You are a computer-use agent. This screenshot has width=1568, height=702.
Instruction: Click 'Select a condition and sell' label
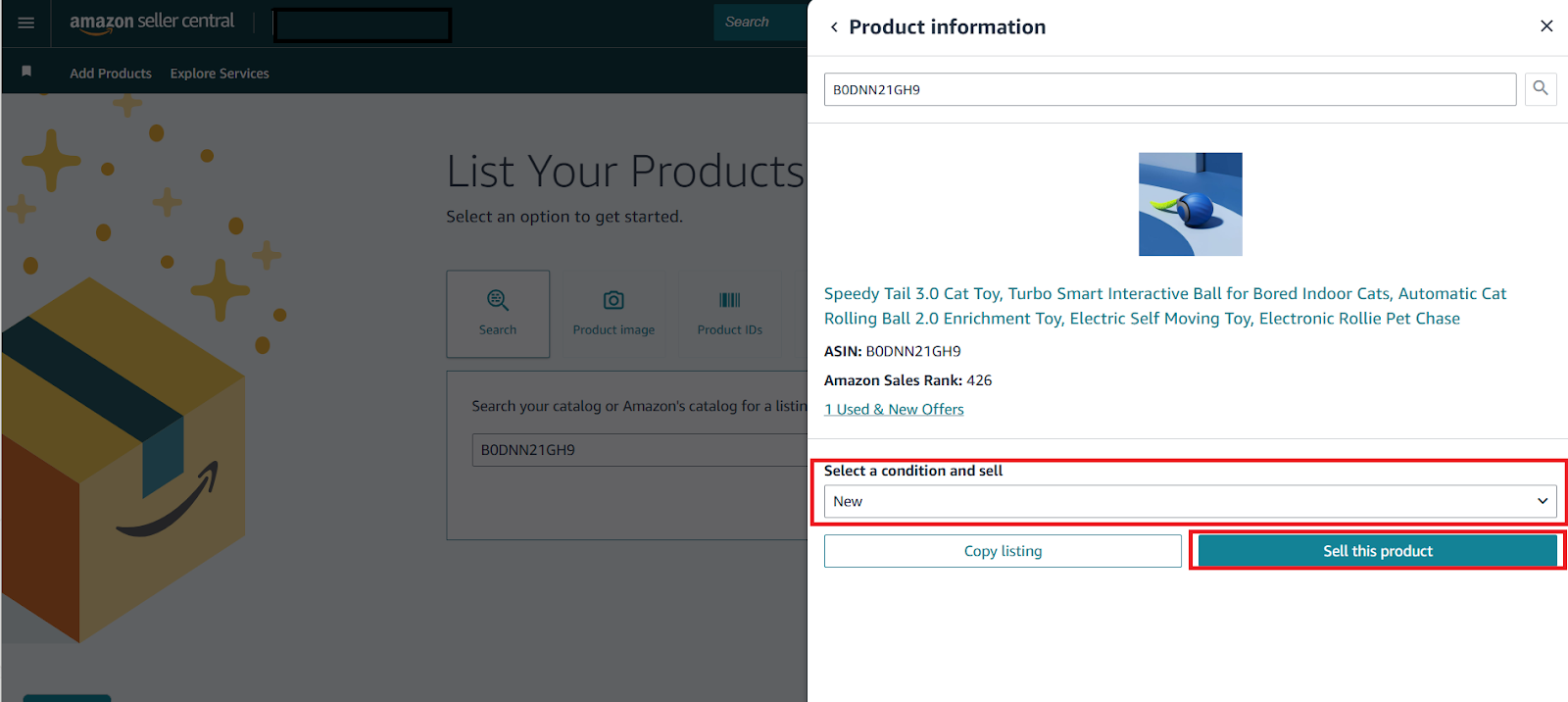point(913,471)
